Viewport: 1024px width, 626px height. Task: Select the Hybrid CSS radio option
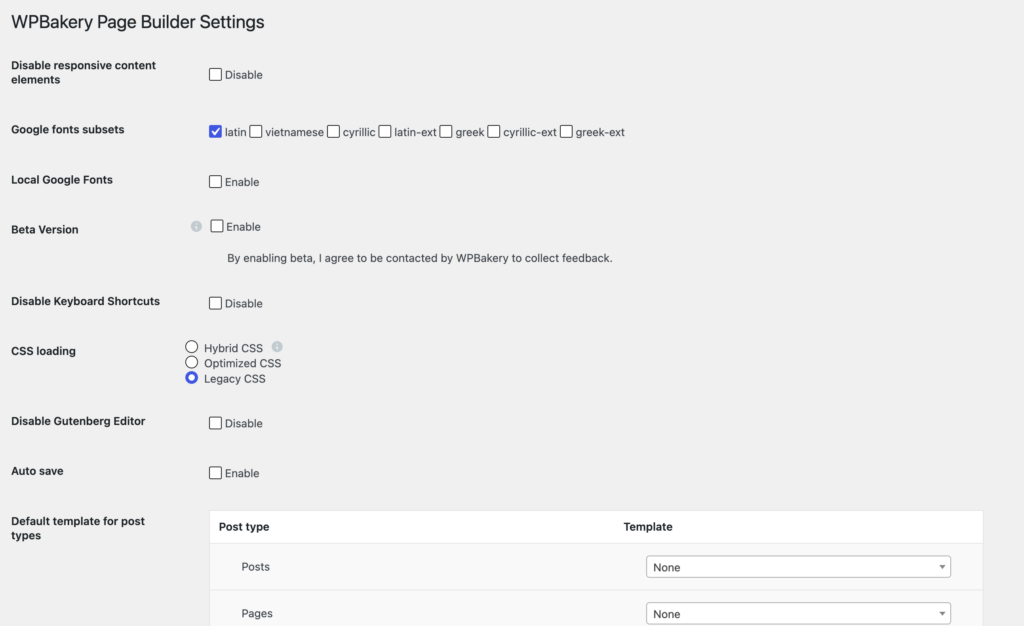tap(191, 347)
